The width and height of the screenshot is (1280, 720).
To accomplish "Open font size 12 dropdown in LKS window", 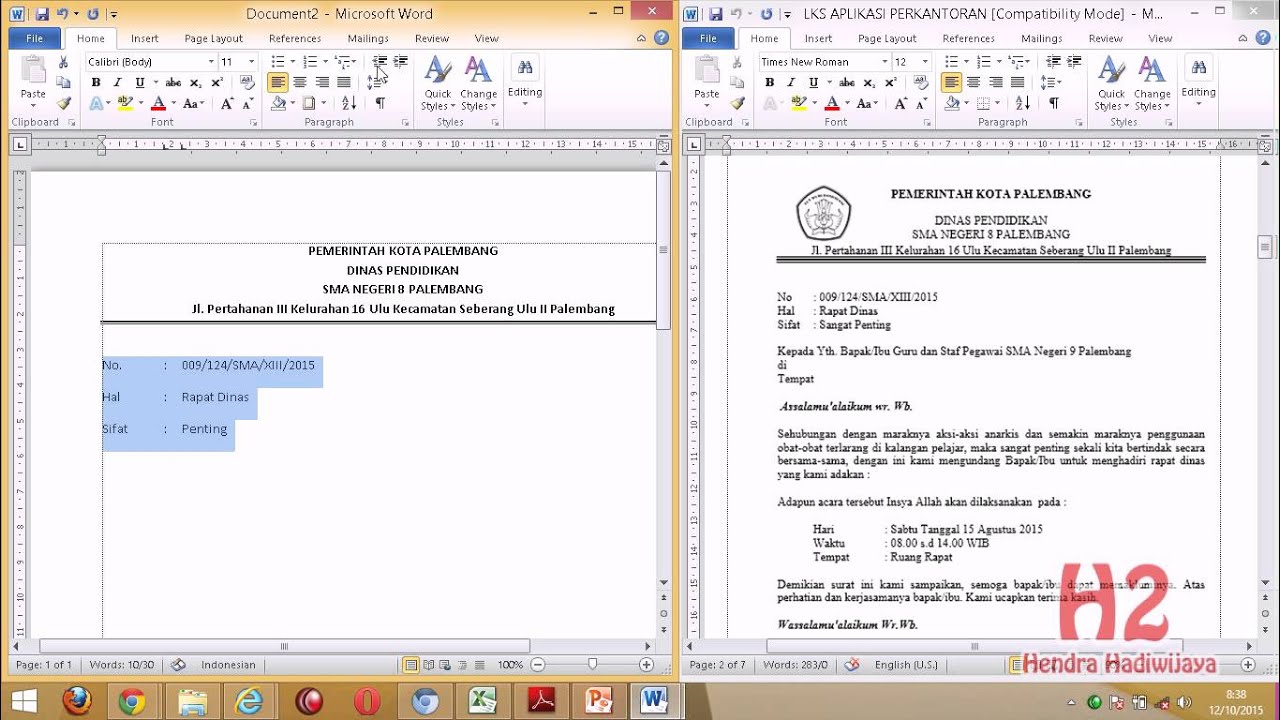I will click(925, 62).
